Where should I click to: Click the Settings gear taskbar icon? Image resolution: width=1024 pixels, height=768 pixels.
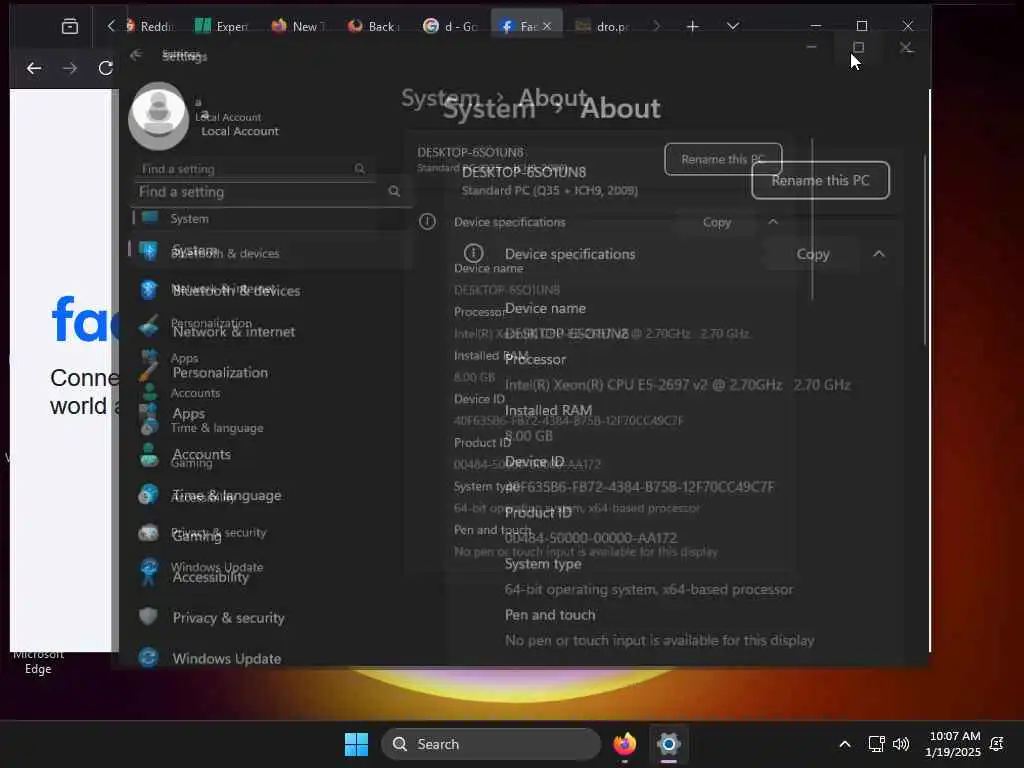coord(668,744)
